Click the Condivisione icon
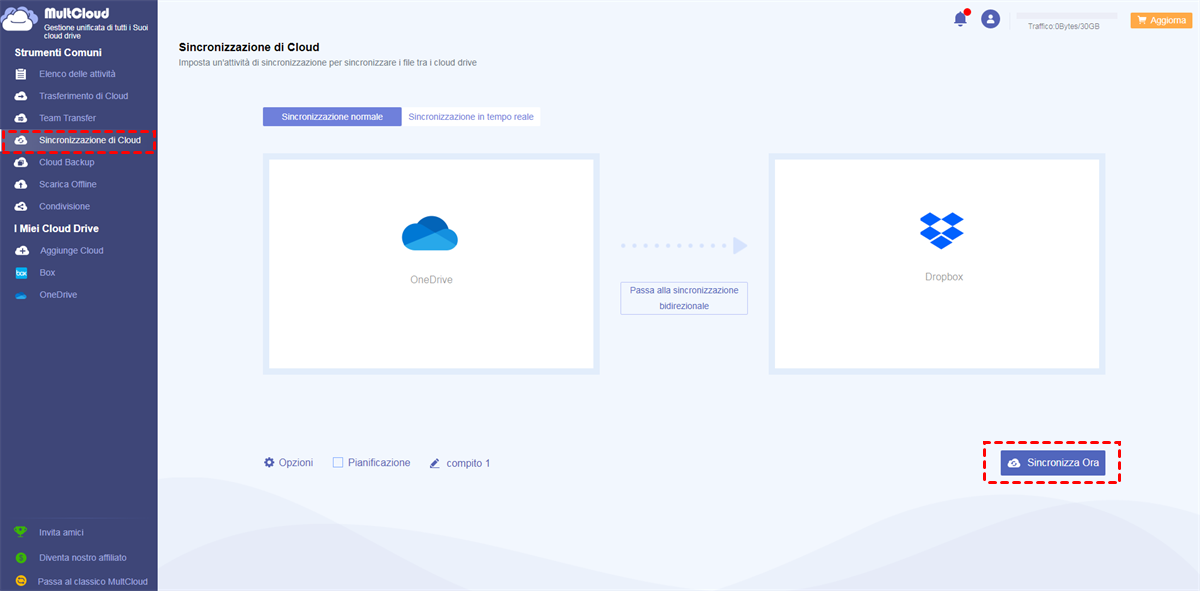 (21, 206)
